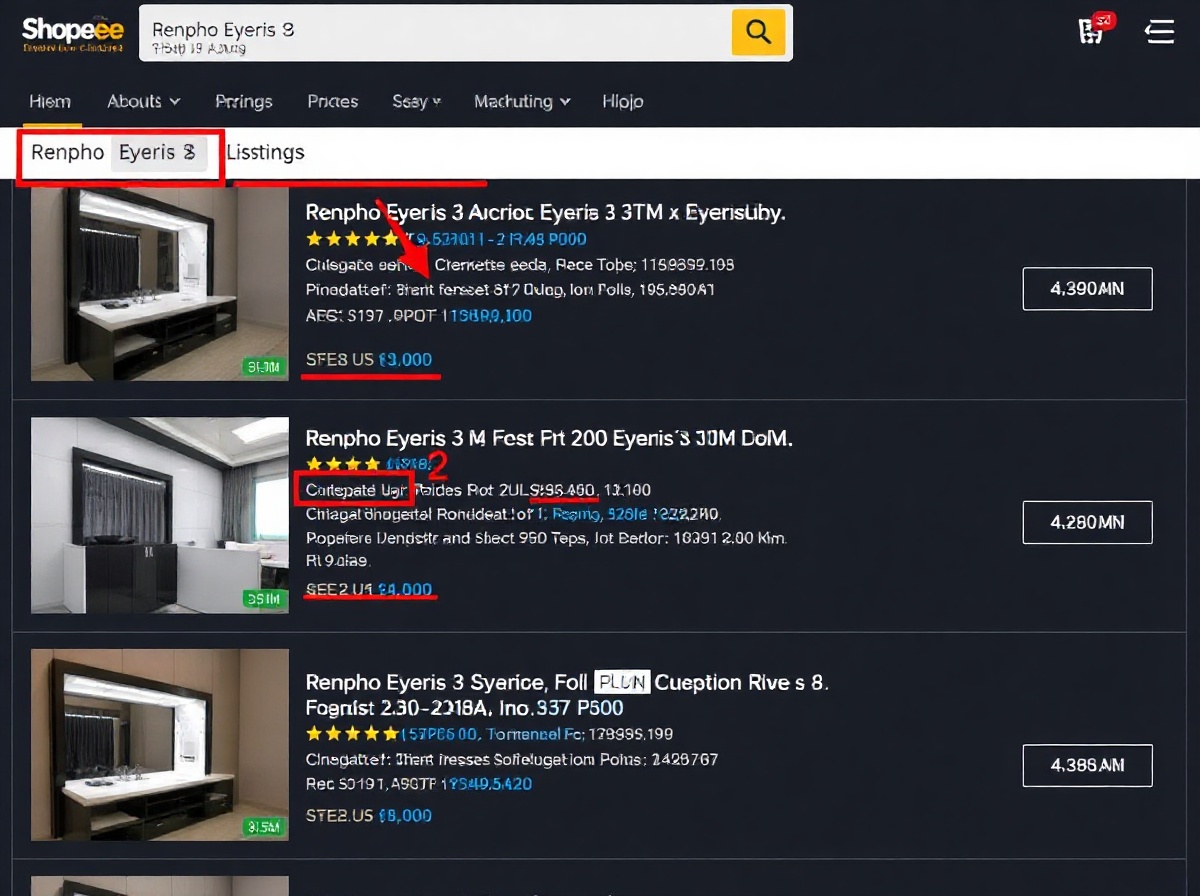Viewport: 1200px width, 896px height.
Task: Click price text SFE8 US 8,000
Action: click(369, 360)
